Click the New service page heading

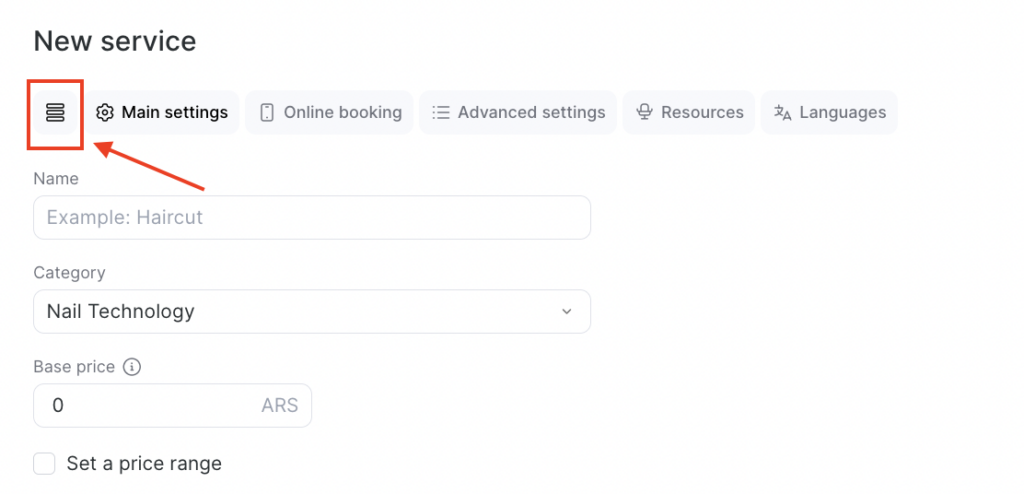[115, 41]
